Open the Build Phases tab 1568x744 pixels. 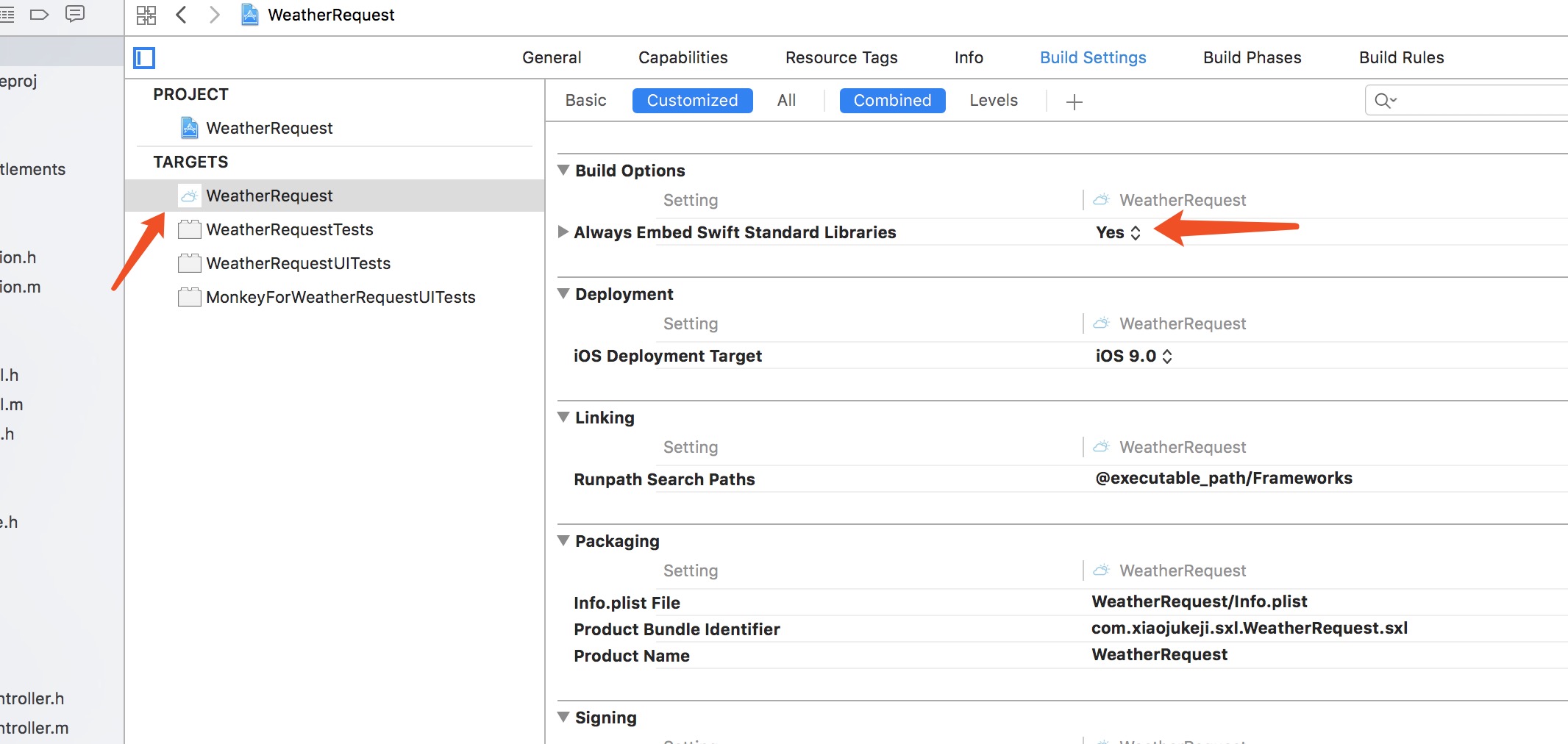tap(1252, 57)
